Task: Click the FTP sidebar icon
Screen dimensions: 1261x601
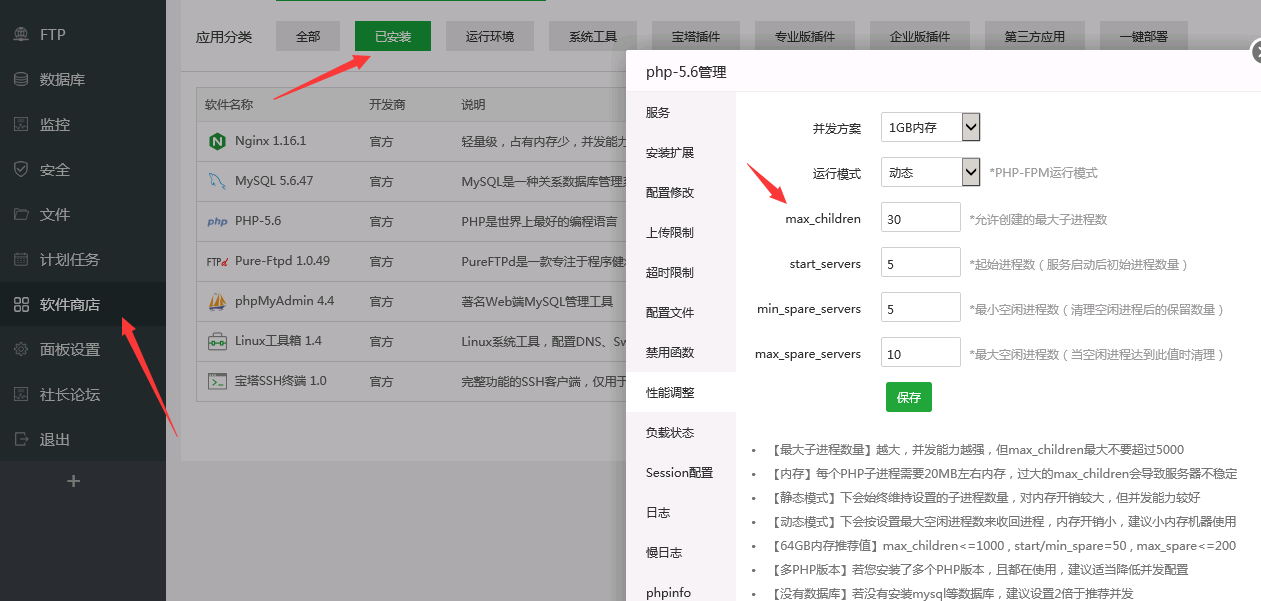Action: pos(21,34)
